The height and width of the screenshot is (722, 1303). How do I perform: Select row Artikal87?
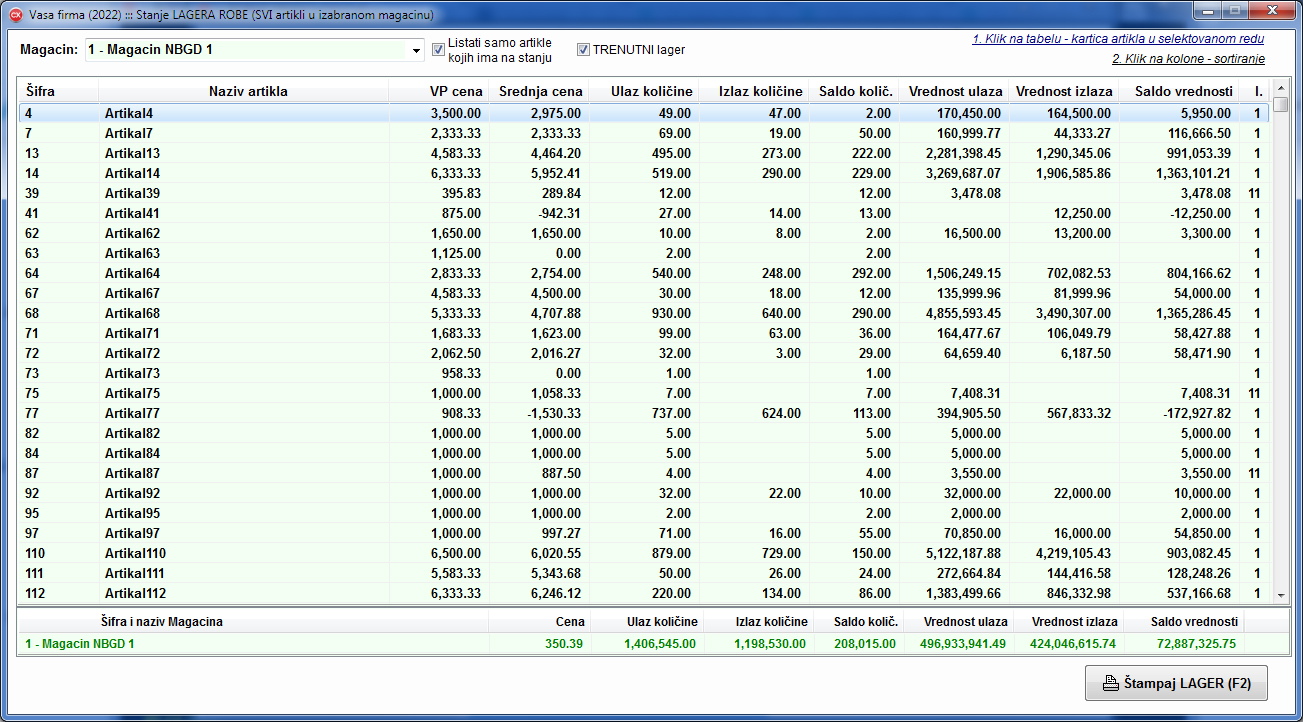coord(644,473)
